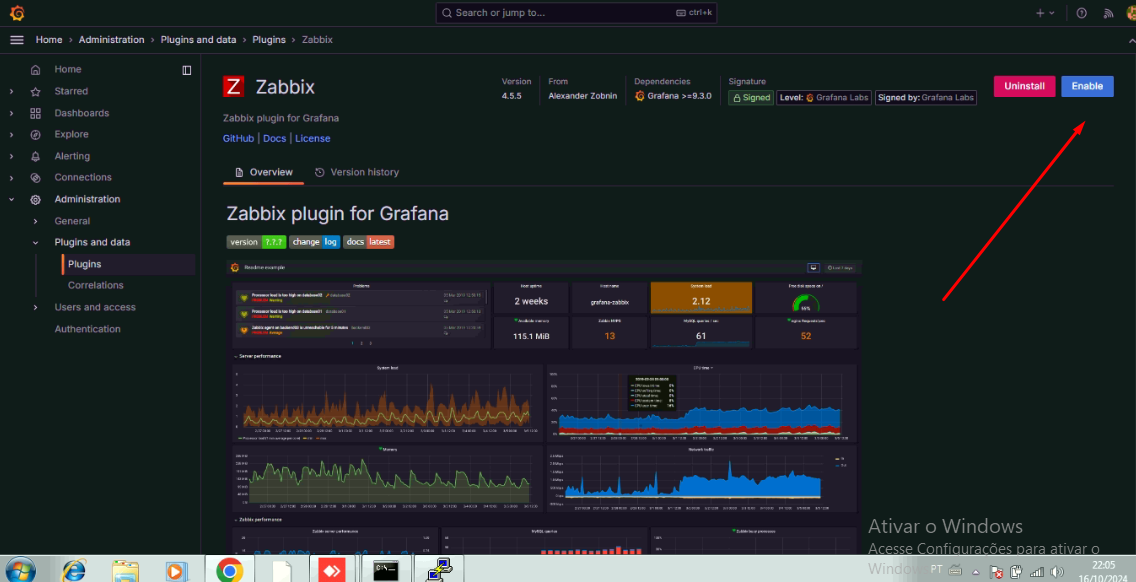Click the Search or jump to field
Viewport: 1136px width, 582px height.
tap(577, 13)
